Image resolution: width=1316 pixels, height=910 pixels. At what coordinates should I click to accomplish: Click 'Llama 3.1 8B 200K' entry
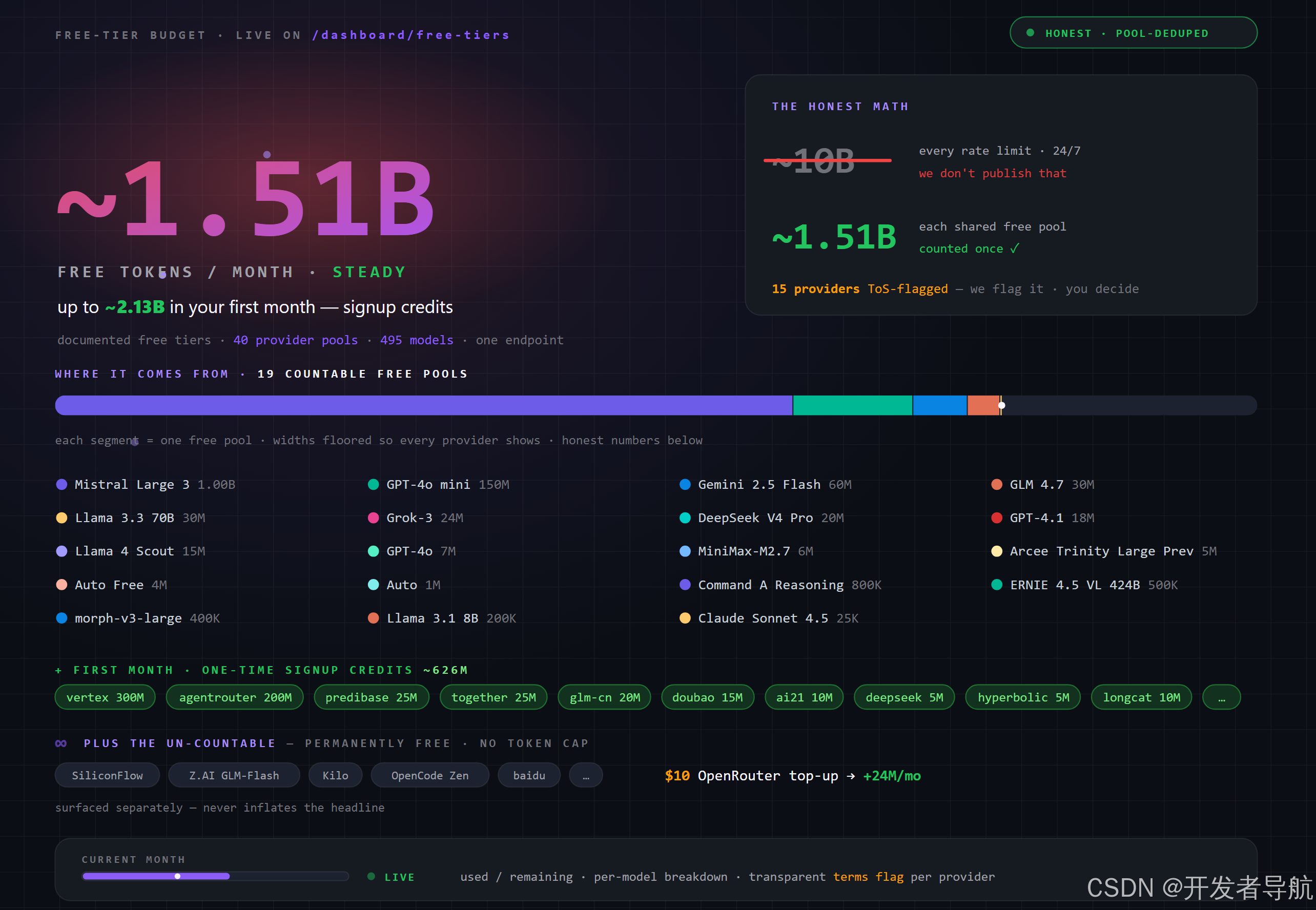442,618
